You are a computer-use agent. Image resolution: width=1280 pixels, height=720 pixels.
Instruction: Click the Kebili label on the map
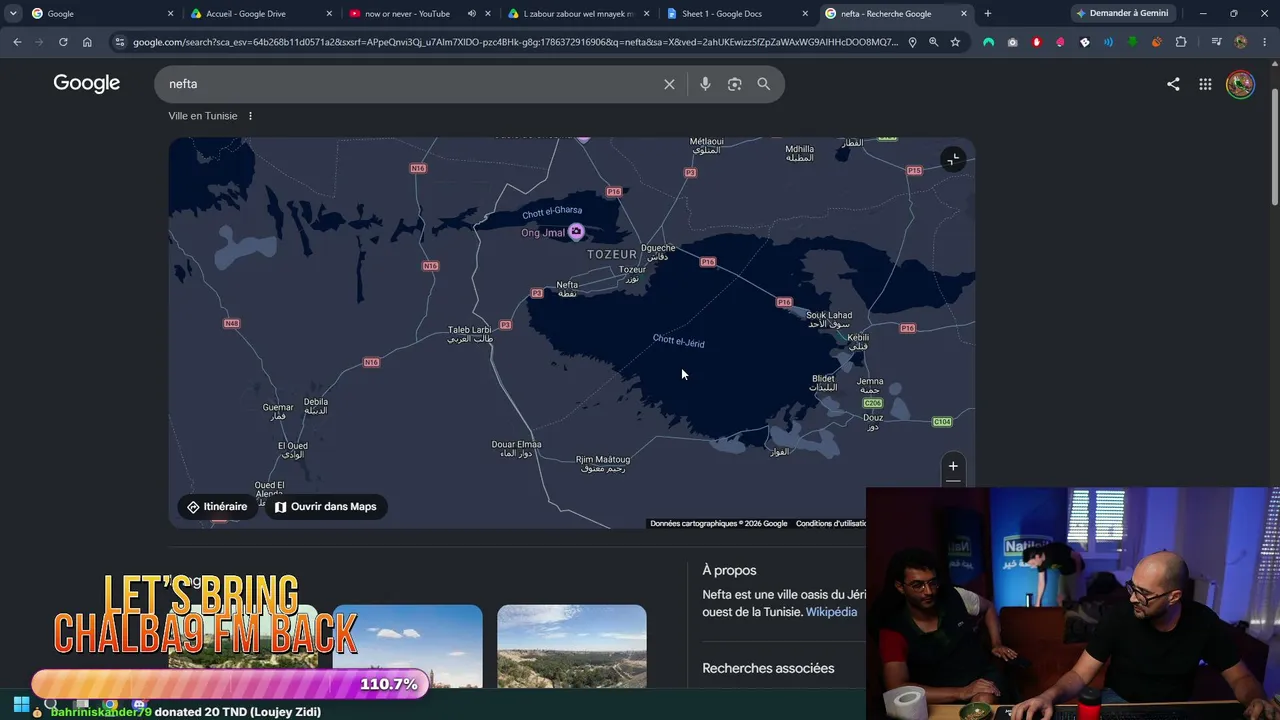(858, 342)
